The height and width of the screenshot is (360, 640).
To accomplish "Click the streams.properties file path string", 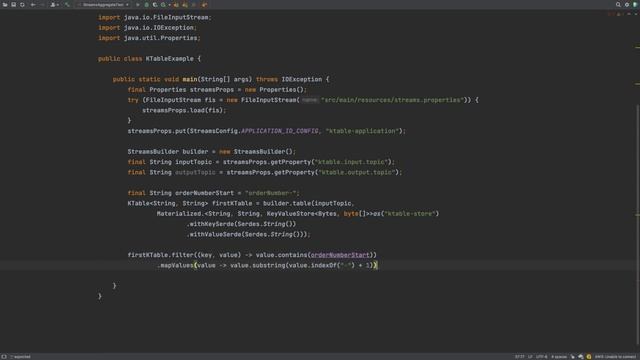I will tap(392, 100).
